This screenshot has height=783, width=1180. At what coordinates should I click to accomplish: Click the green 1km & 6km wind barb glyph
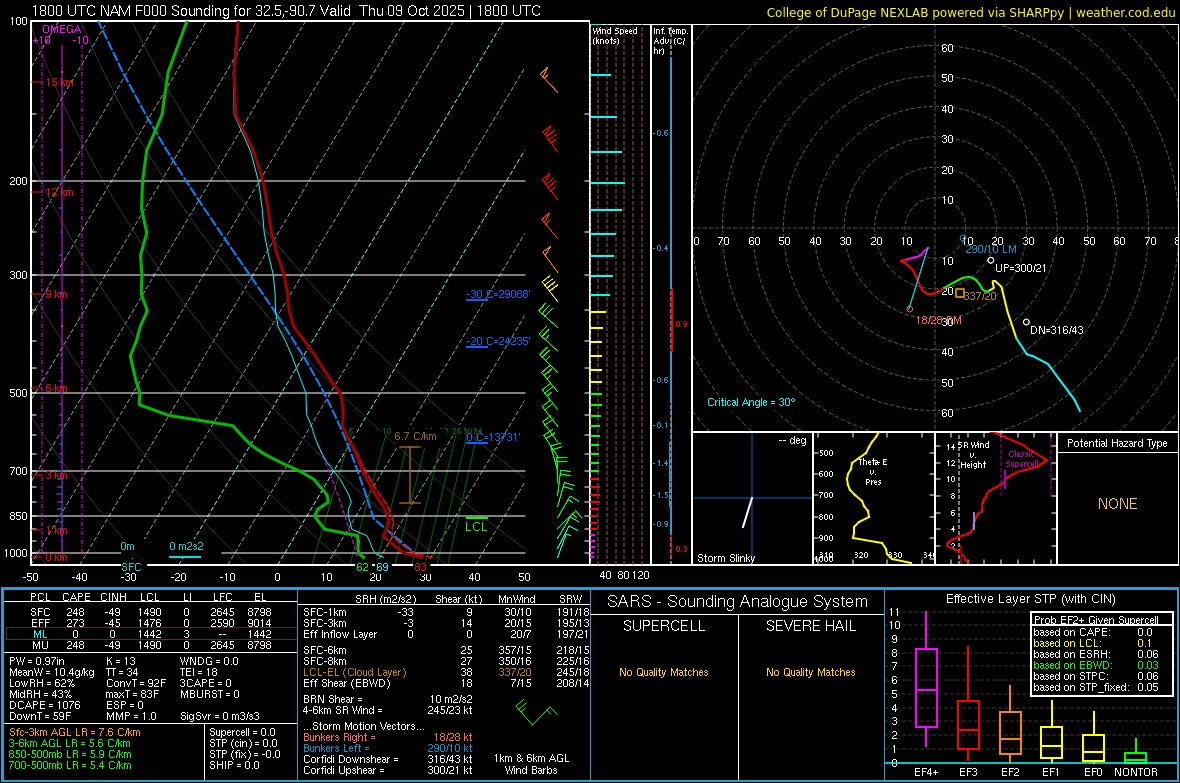tap(536, 712)
